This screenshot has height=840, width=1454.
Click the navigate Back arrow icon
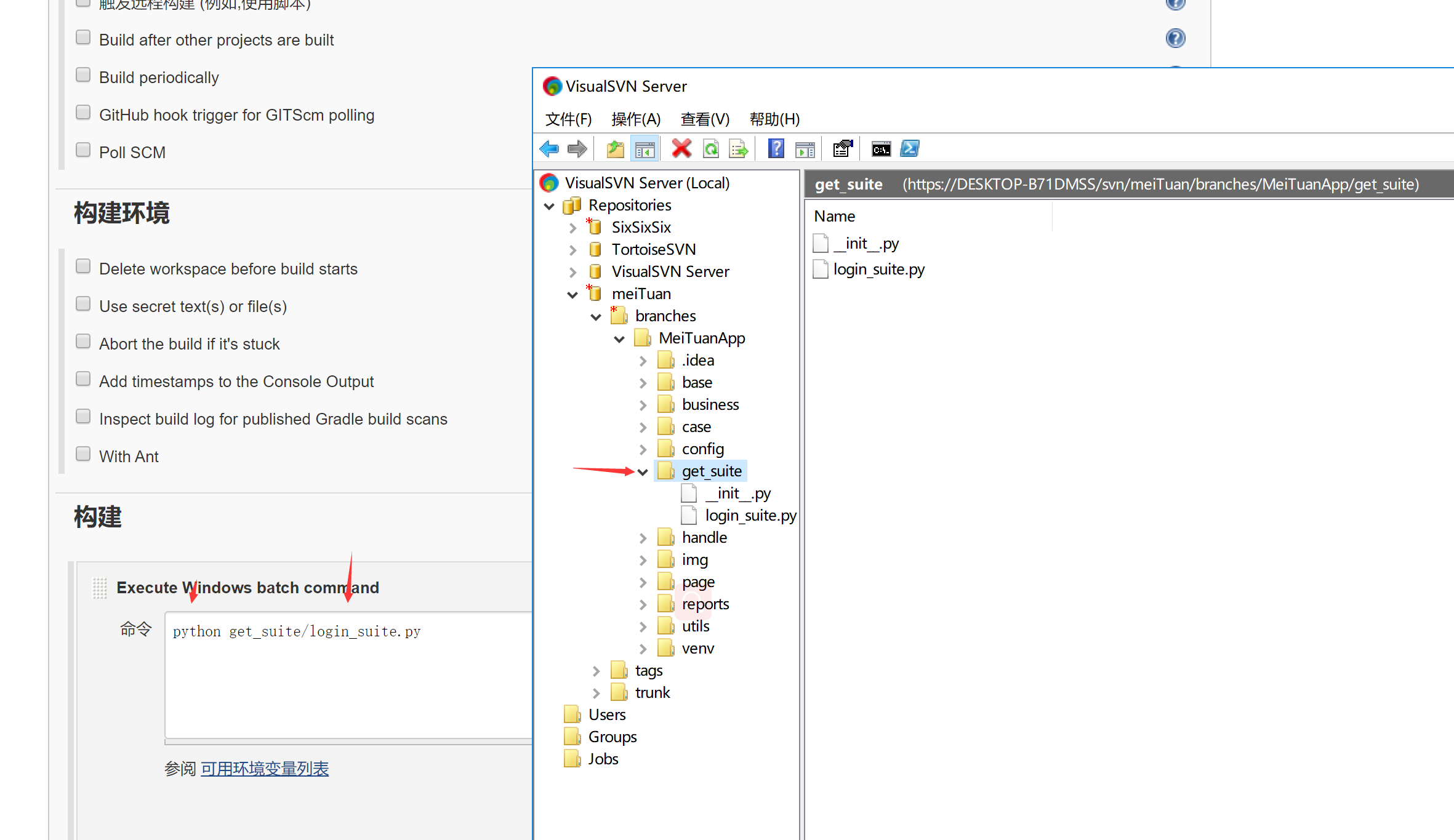tap(549, 148)
